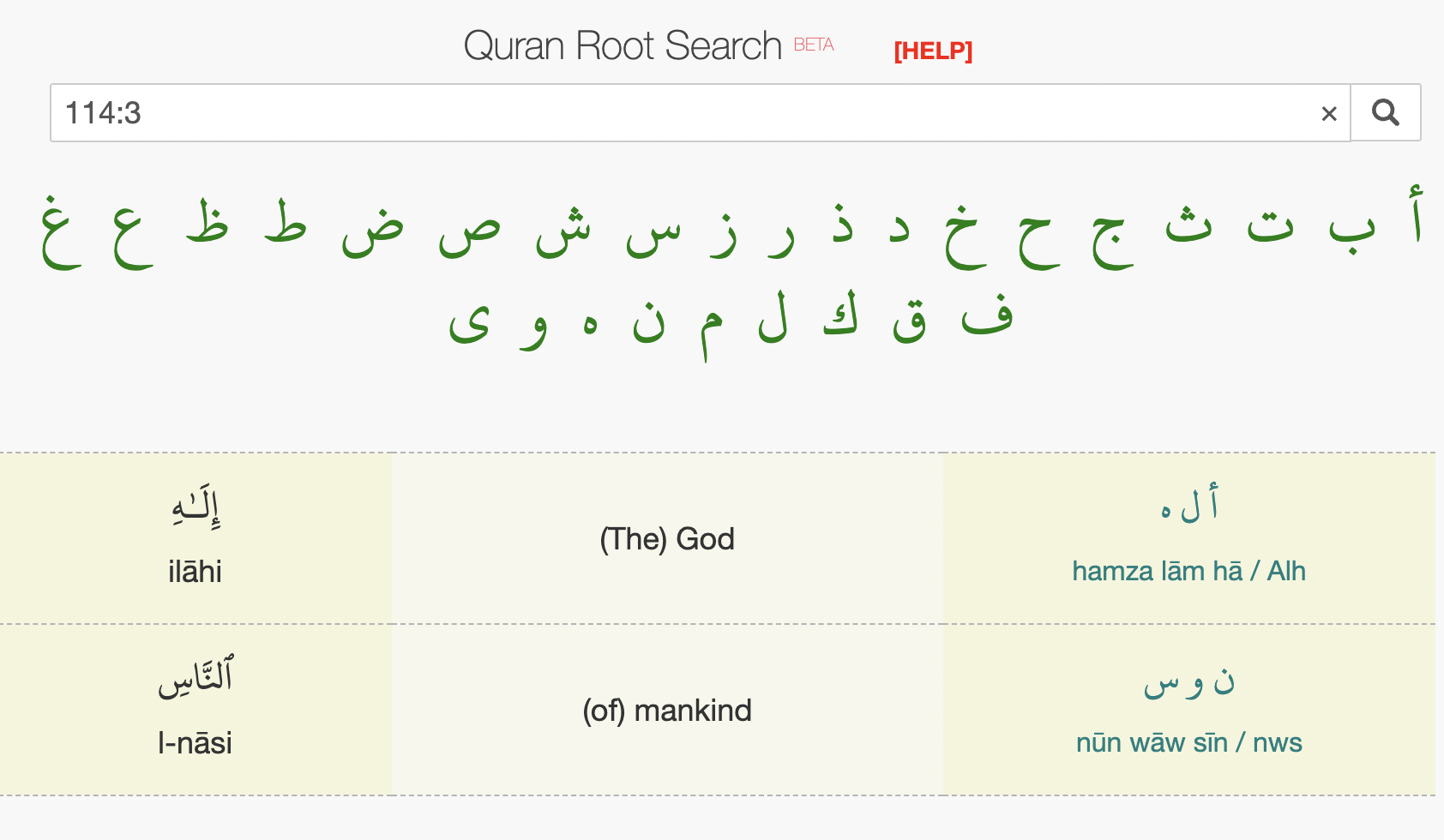Click the magnifying glass search button

[1385, 112]
